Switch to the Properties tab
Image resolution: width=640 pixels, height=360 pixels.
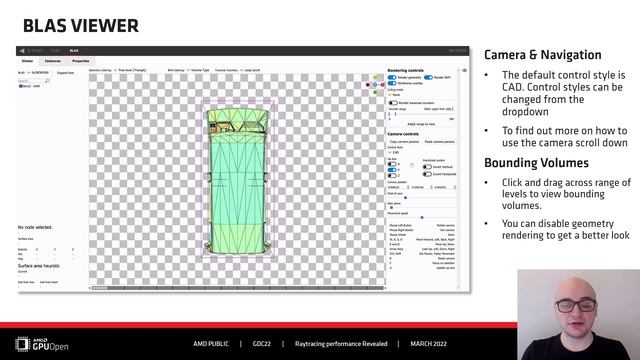80,61
